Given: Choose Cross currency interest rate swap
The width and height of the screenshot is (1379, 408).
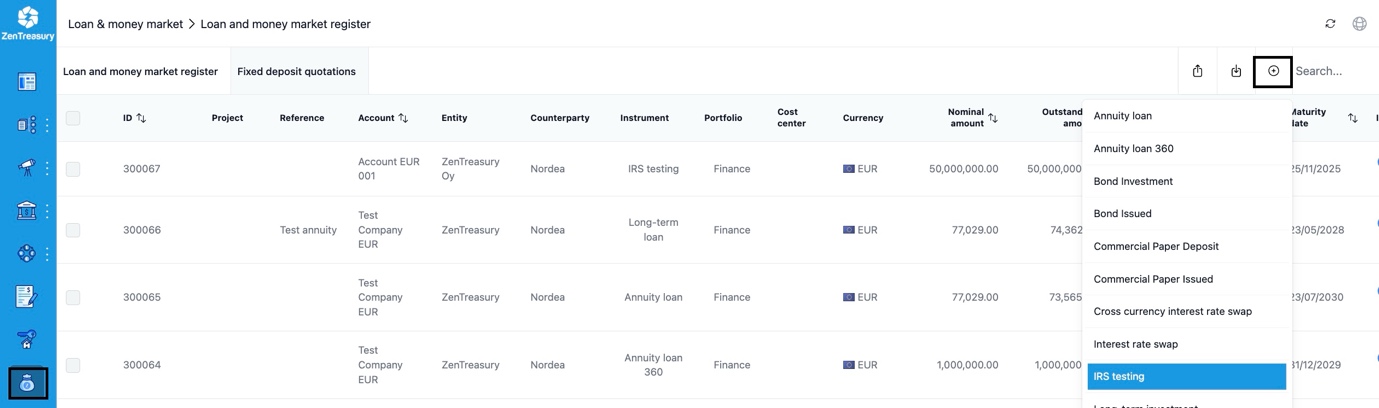Looking at the screenshot, I should pyautogui.click(x=1187, y=311).
